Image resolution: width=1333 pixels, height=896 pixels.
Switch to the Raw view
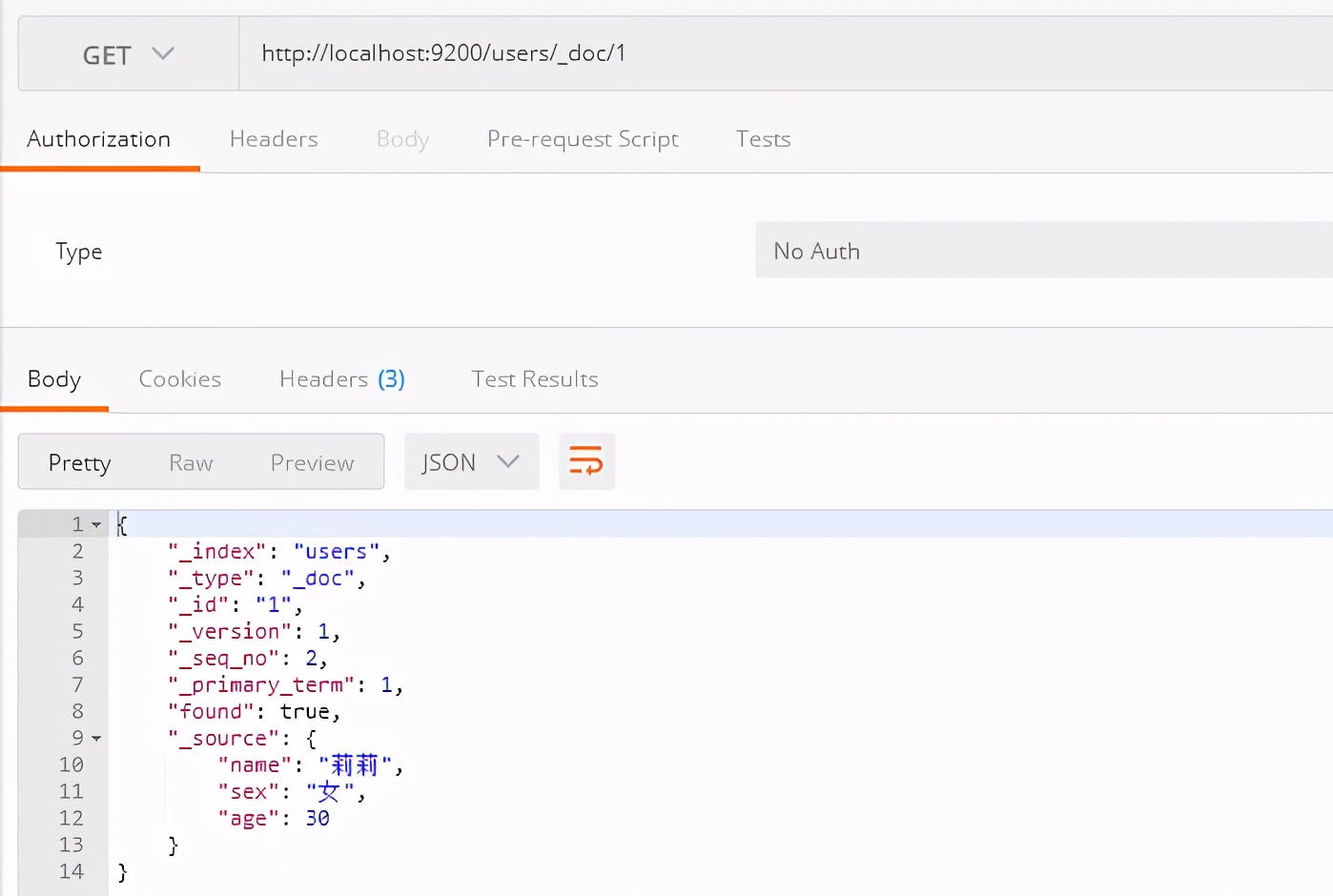pos(191,462)
